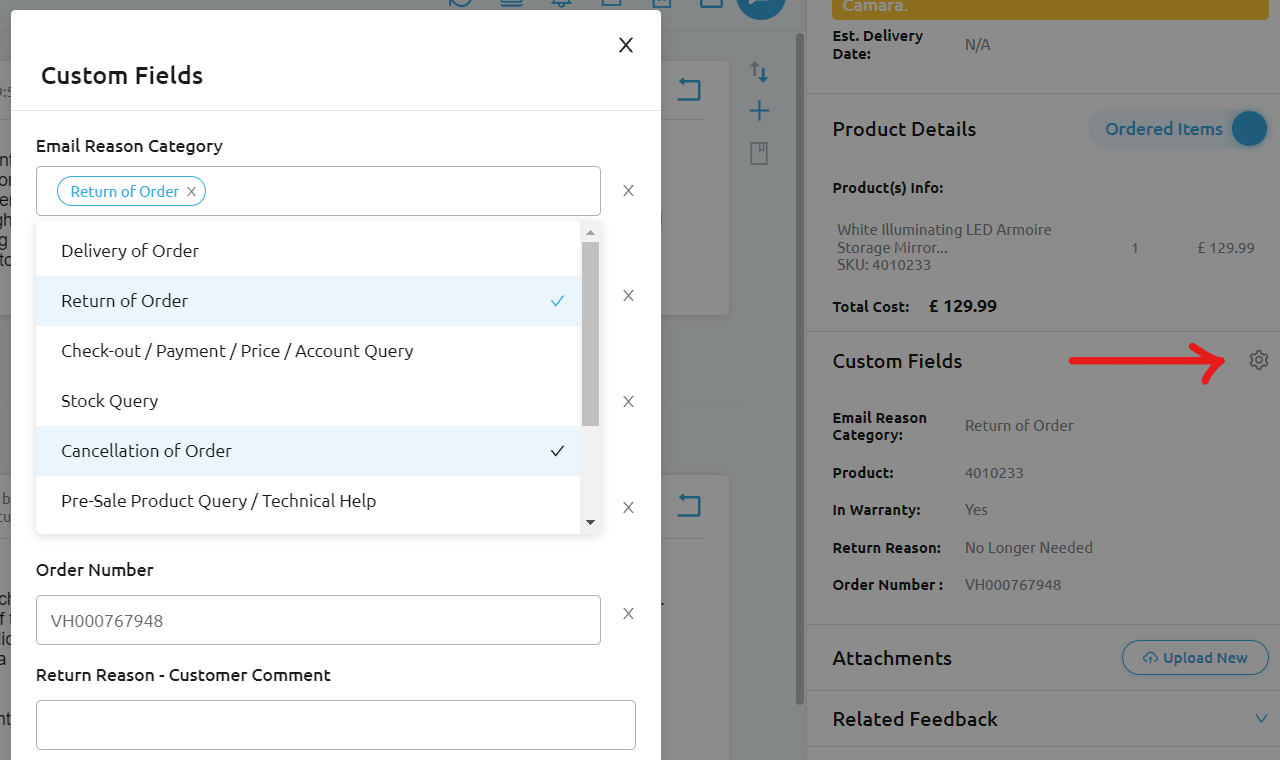
Task: Click the plus add icon
Action: (x=759, y=111)
